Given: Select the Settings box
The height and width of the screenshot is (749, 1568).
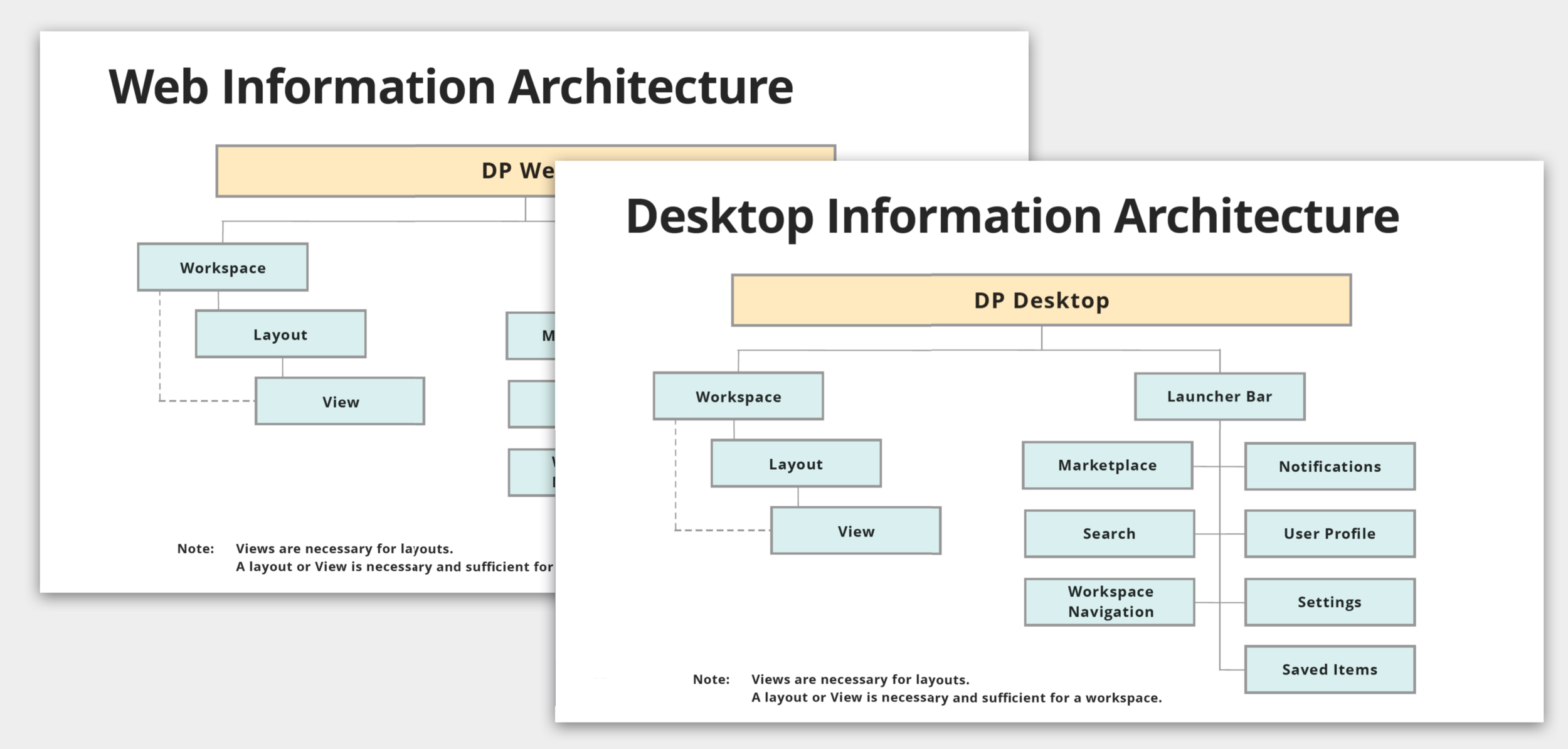Looking at the screenshot, I should pyautogui.click(x=1330, y=602).
